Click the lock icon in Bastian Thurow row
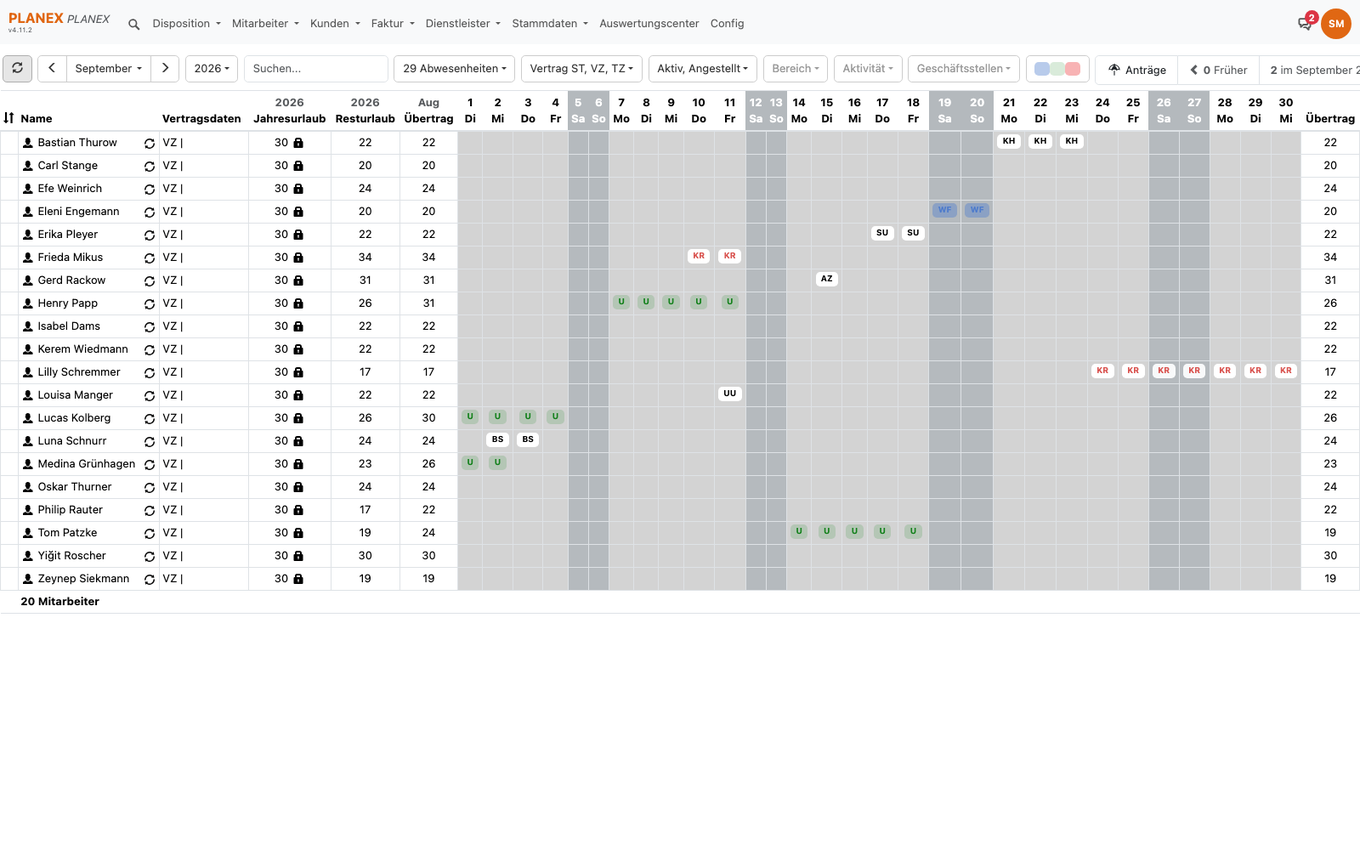This screenshot has width=1360, height=850. click(x=298, y=143)
